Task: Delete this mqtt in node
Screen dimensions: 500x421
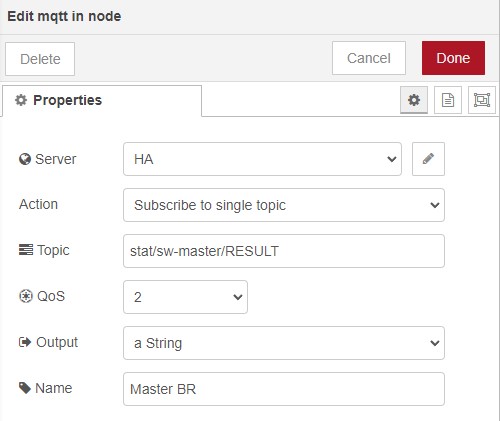Action: pos(40,59)
